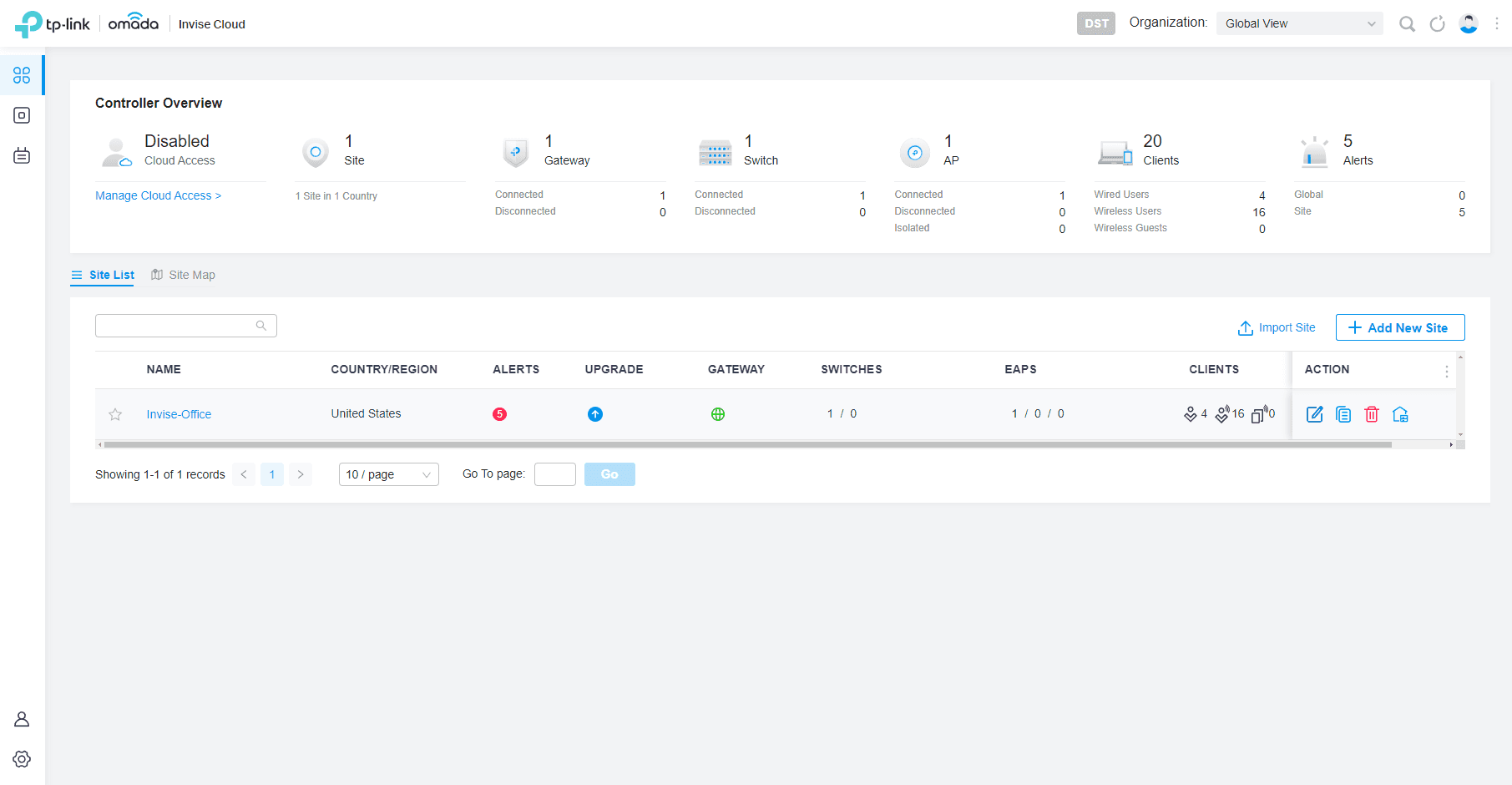The width and height of the screenshot is (1512, 785).
Task: Click the refresh icon in top bar
Action: click(1437, 24)
